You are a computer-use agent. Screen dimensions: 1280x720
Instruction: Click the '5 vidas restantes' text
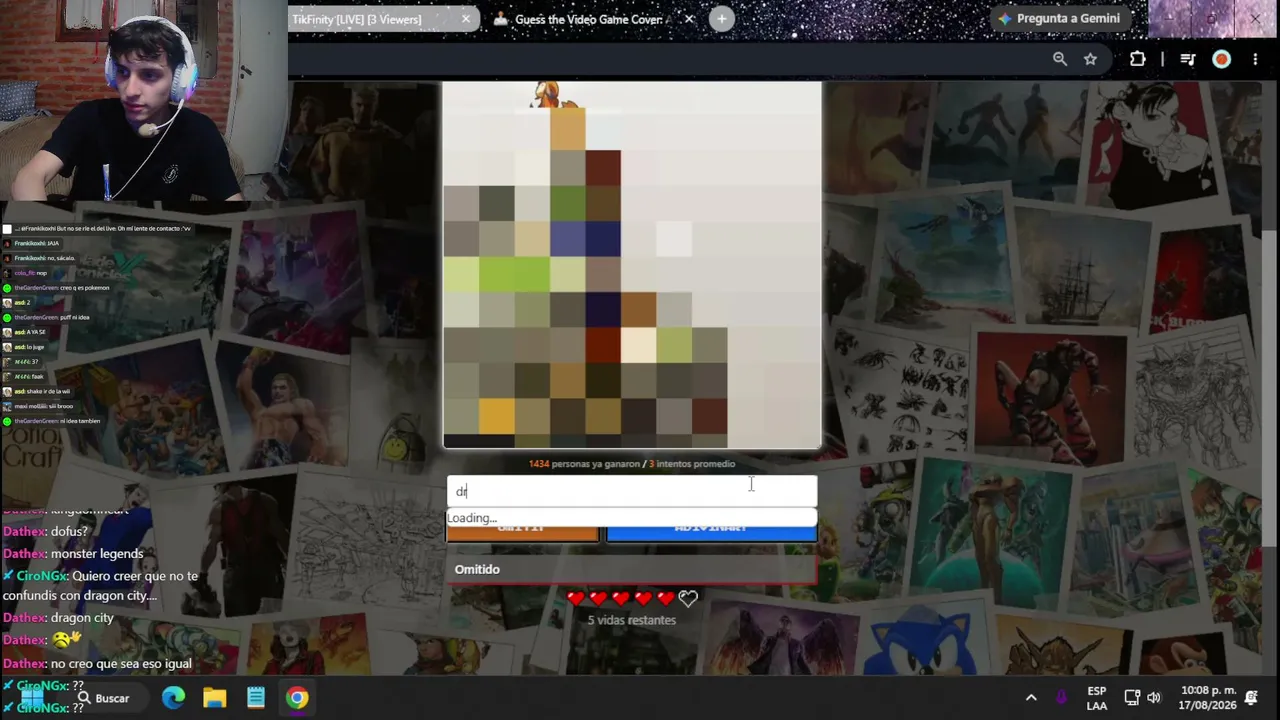pos(632,620)
